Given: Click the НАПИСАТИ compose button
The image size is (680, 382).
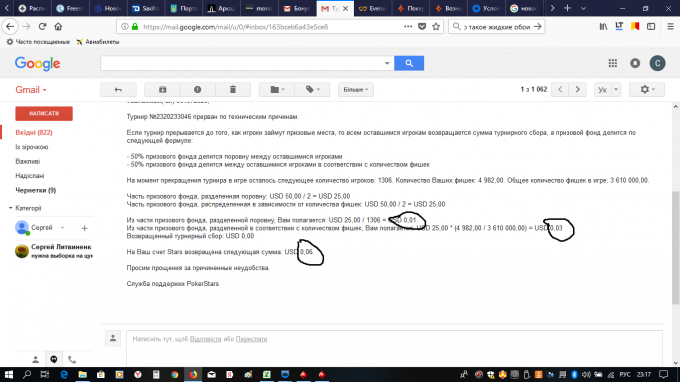Looking at the screenshot, I should 44,114.
